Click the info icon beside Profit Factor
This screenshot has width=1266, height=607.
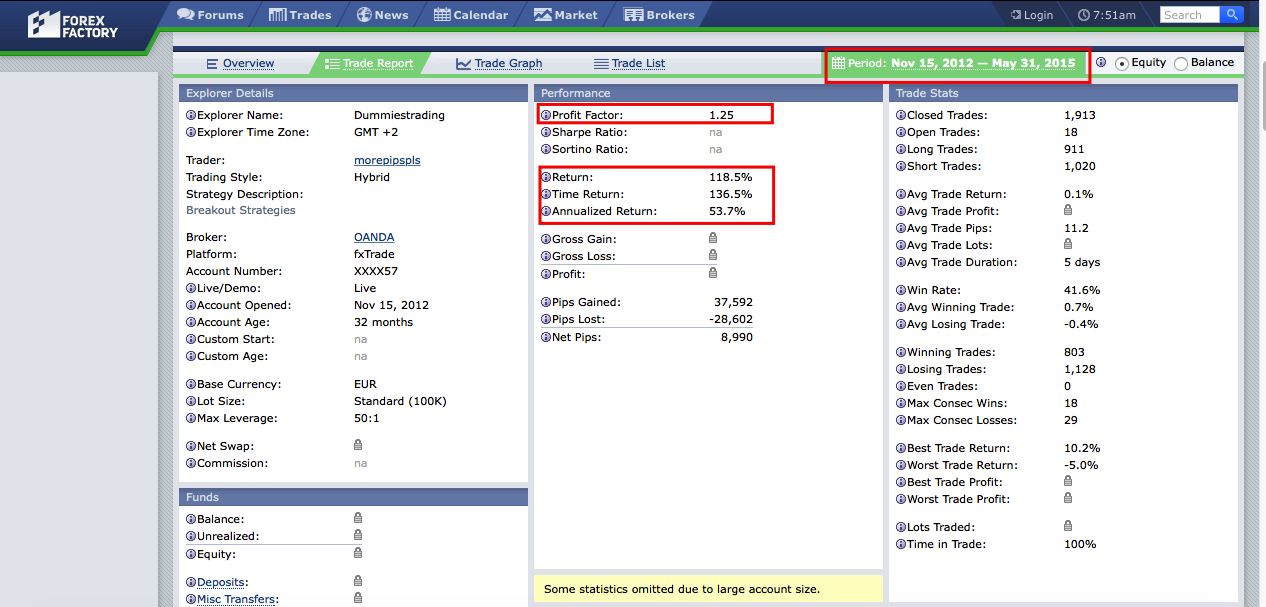point(546,115)
